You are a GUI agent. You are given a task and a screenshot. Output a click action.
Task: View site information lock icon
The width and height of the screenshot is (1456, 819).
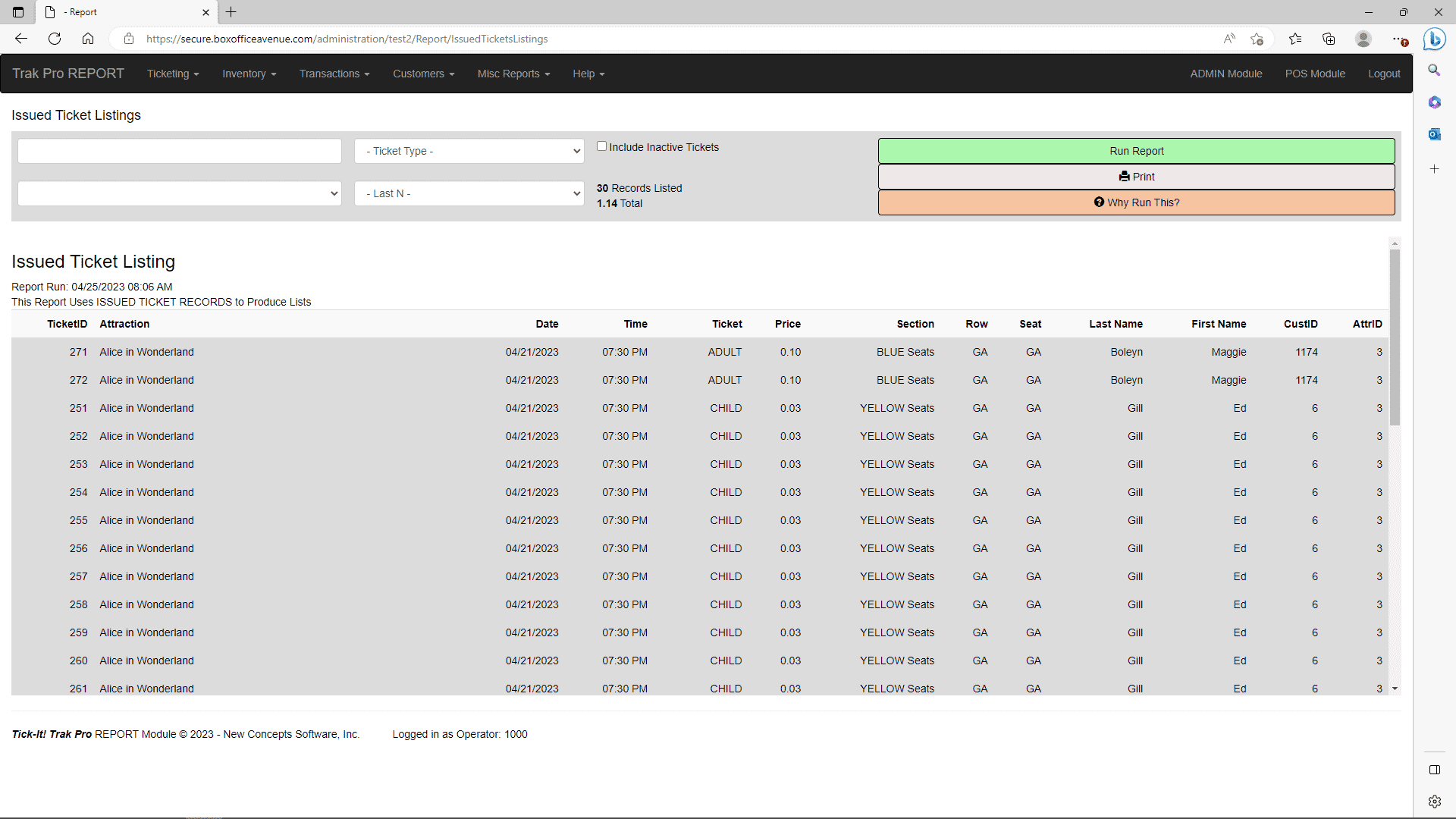(x=129, y=39)
